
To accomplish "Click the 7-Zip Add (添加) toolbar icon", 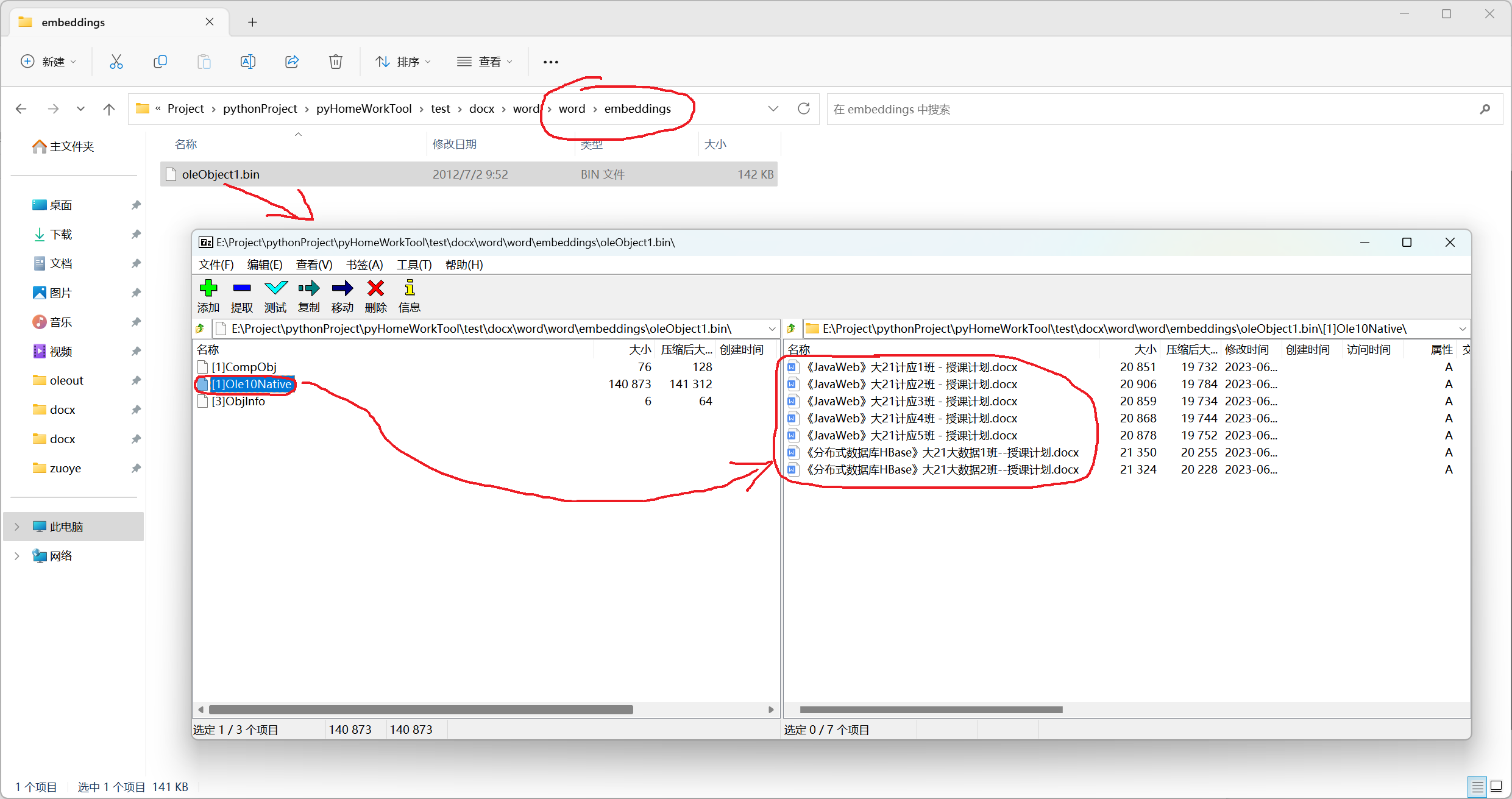I will click(208, 288).
